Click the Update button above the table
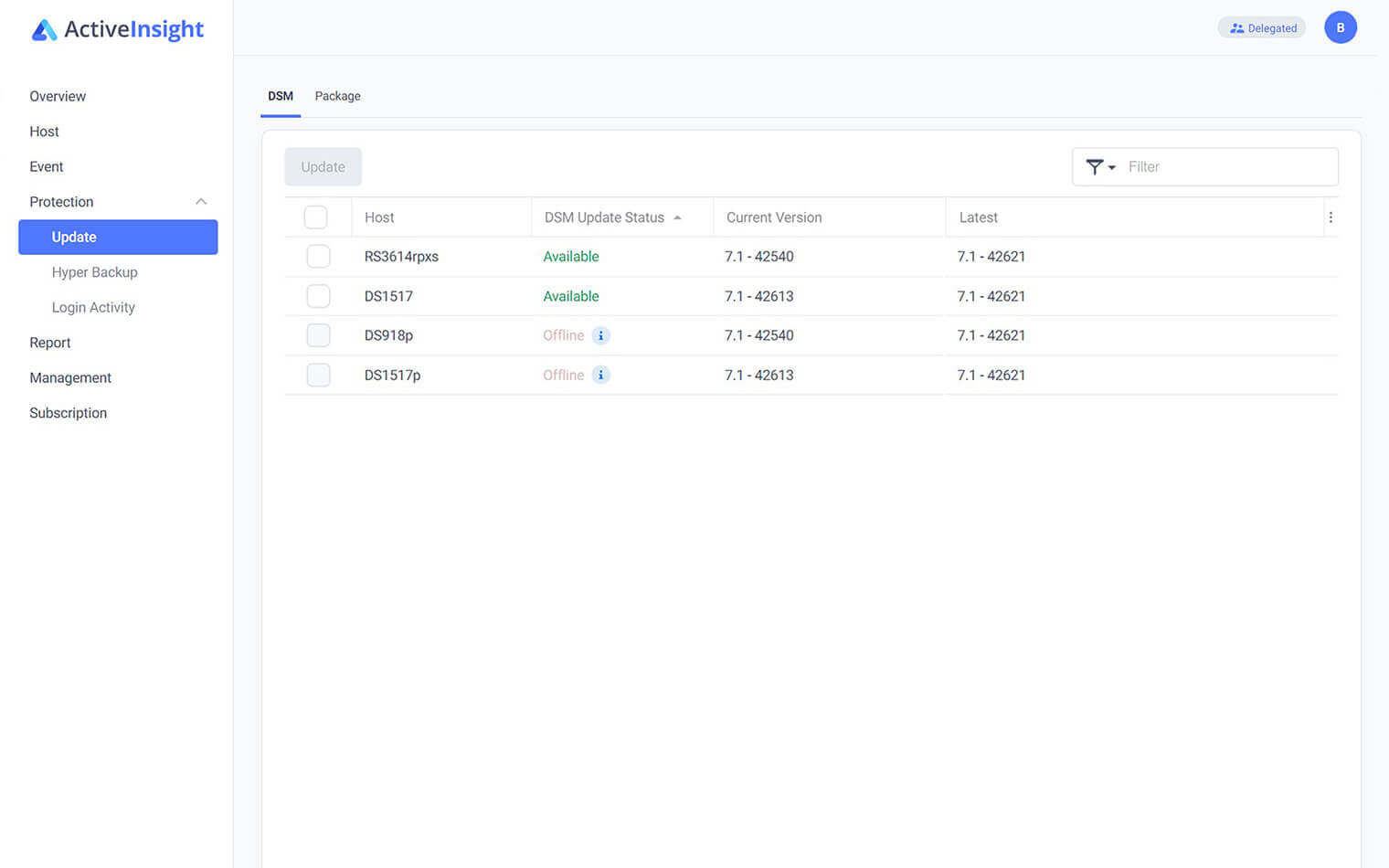1389x868 pixels. coord(322,166)
